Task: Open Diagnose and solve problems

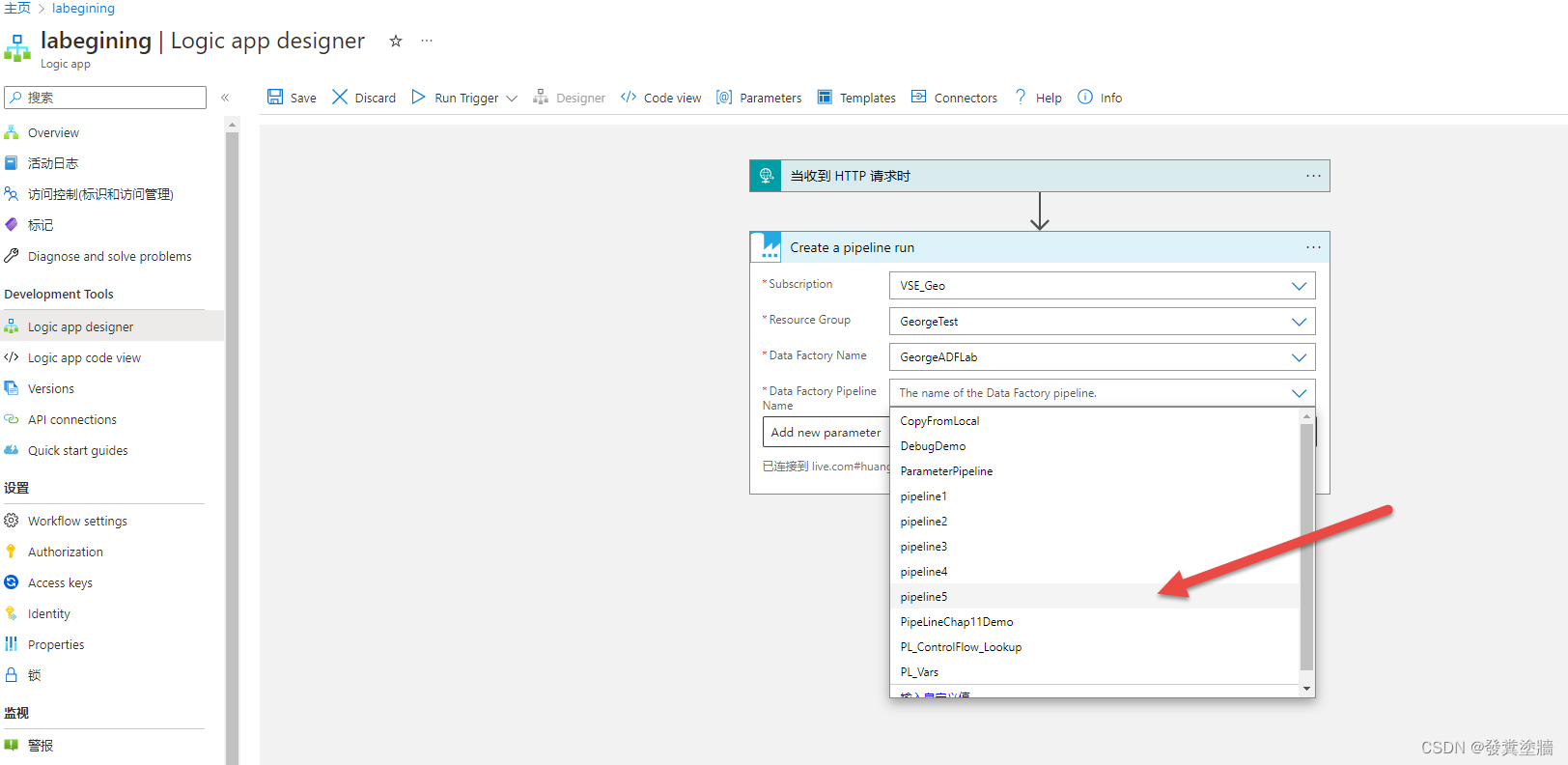Action: coord(112,256)
